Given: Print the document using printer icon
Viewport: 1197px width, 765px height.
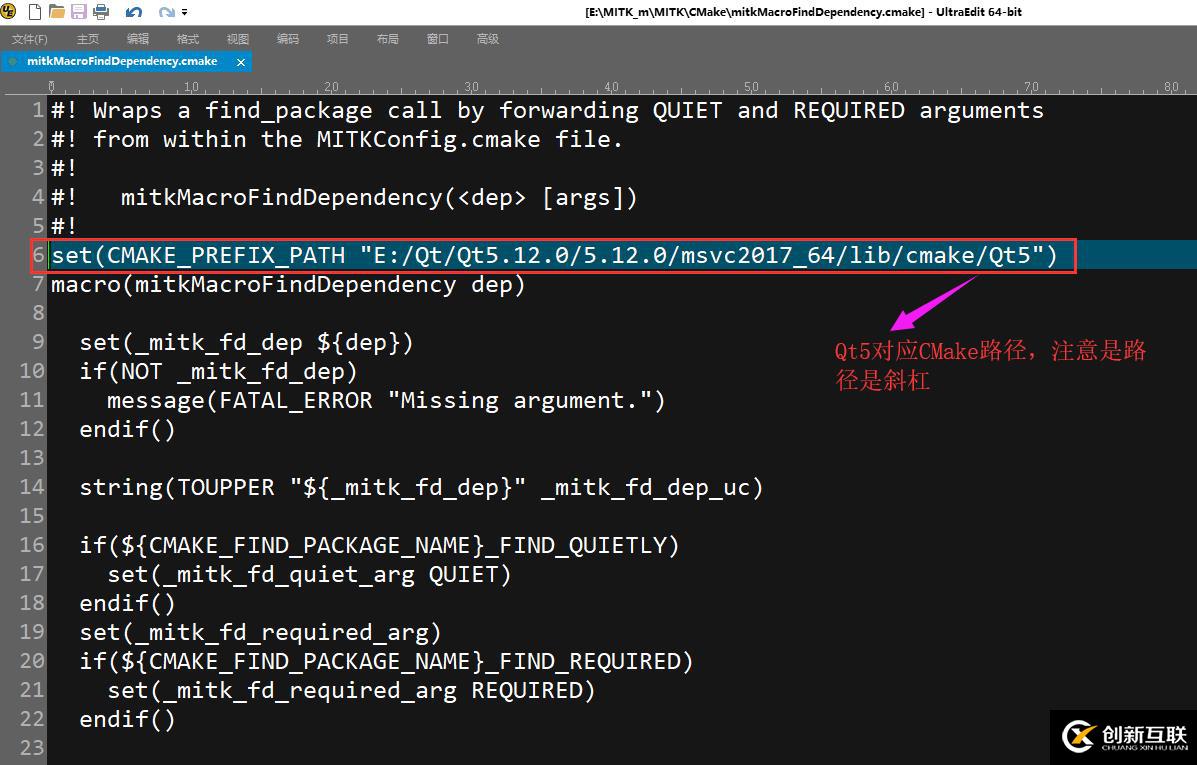Looking at the screenshot, I should [101, 12].
